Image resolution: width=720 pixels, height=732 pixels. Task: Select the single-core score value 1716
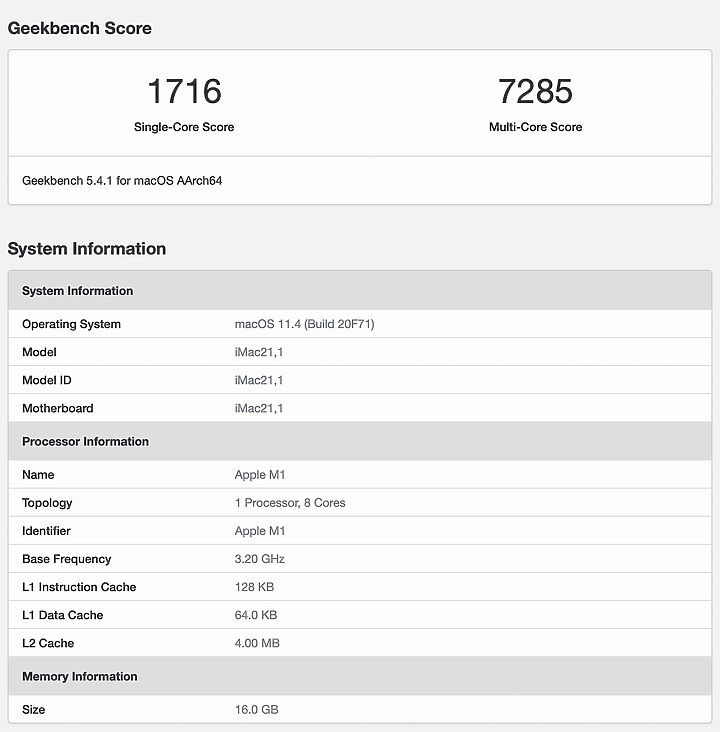click(x=184, y=91)
